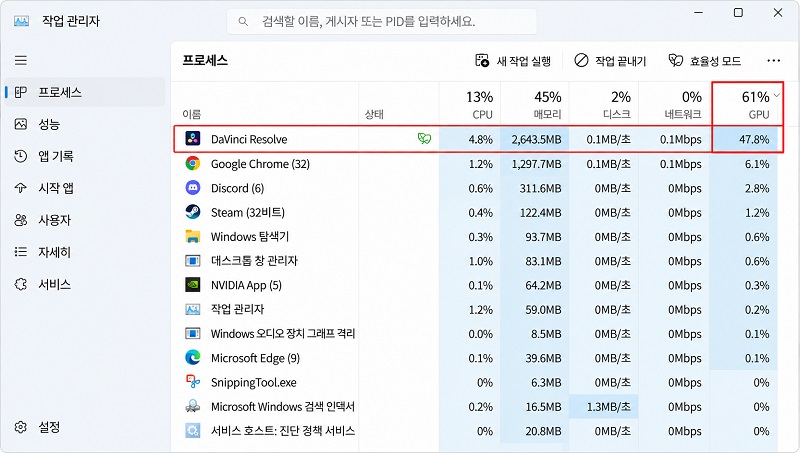Click the Steam process icon
The image size is (800, 453).
pyautogui.click(x=193, y=212)
